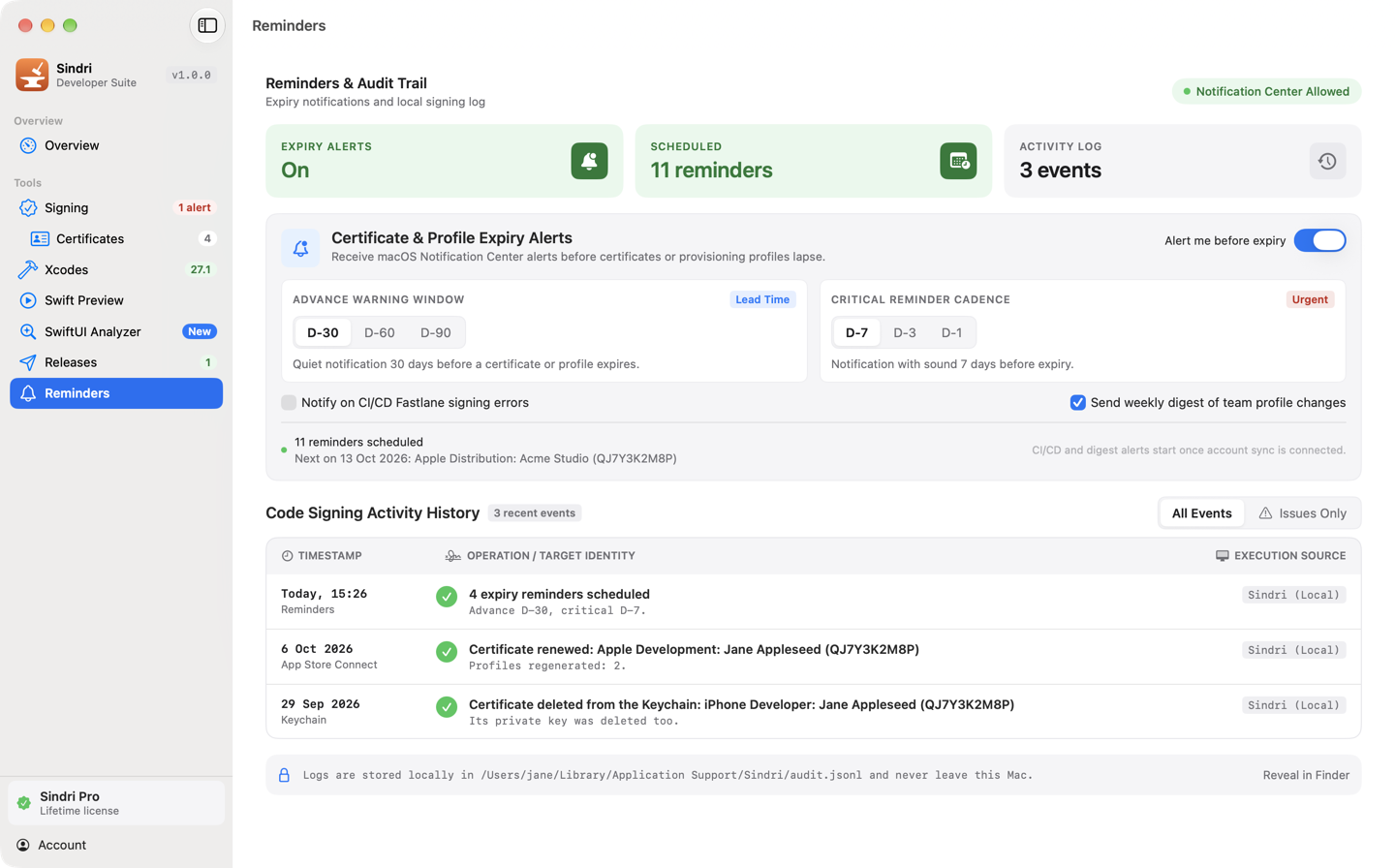Click the Execution Source monitor icon
The image size is (1395, 868).
1222,556
